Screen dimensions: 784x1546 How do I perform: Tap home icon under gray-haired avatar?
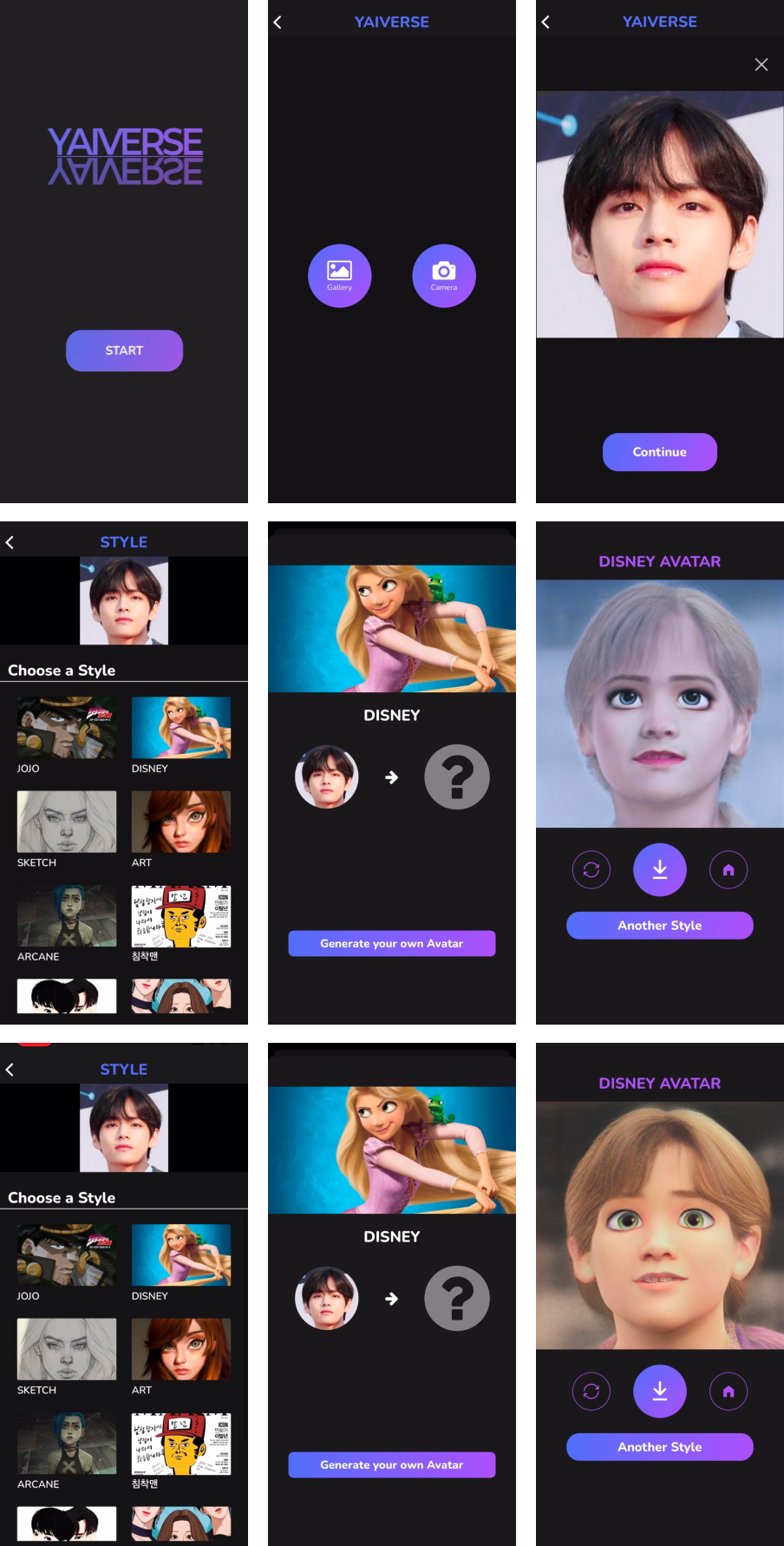tap(728, 869)
